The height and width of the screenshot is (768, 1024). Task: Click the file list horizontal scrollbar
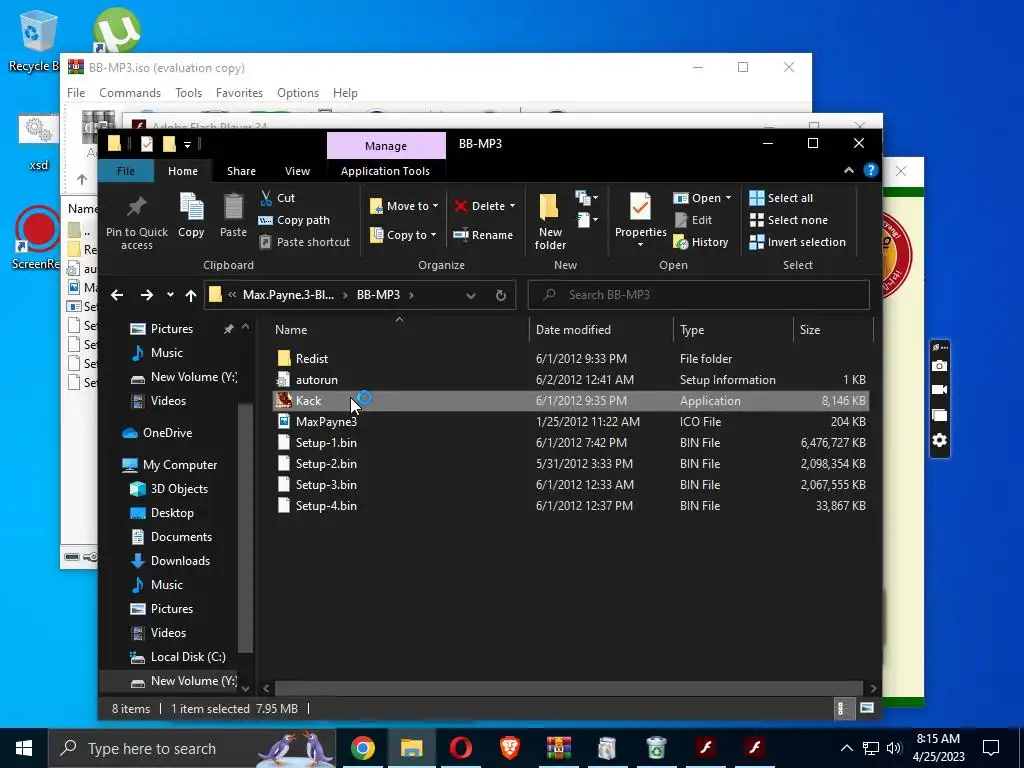[568, 688]
